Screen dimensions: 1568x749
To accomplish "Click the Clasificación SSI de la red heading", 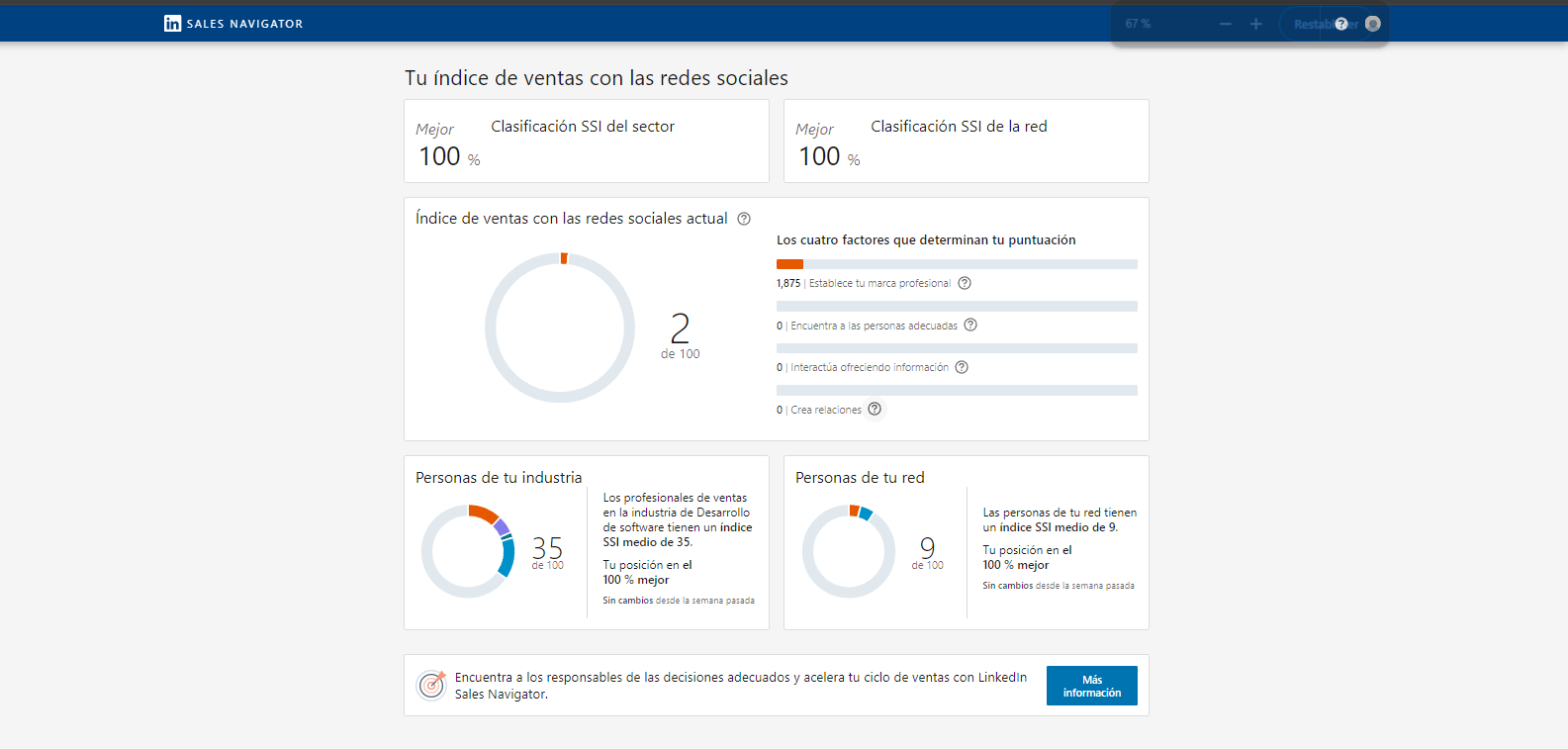I will click(x=959, y=127).
